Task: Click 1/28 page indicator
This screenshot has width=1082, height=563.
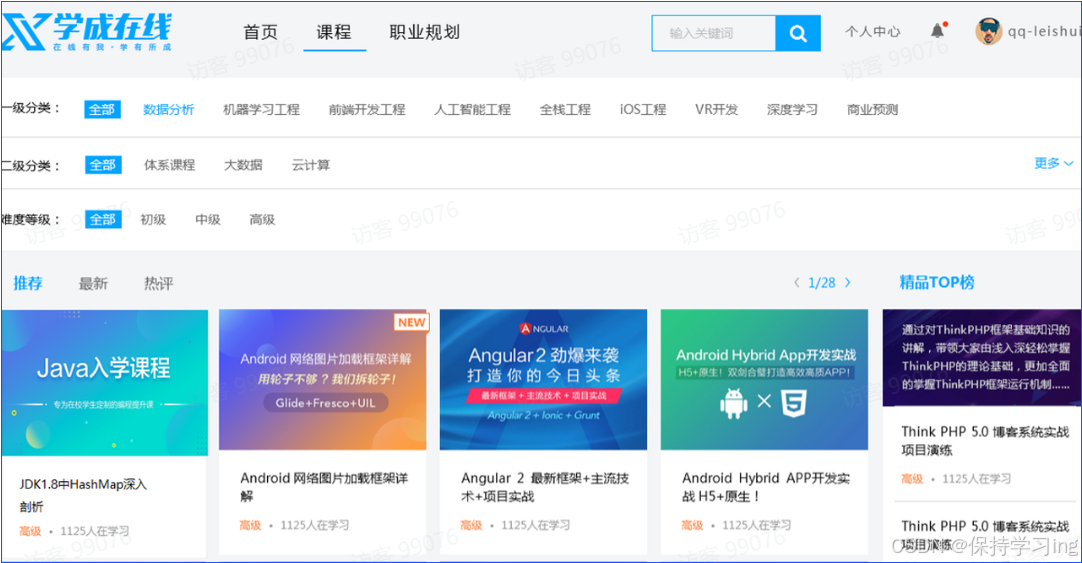Action: (x=822, y=283)
